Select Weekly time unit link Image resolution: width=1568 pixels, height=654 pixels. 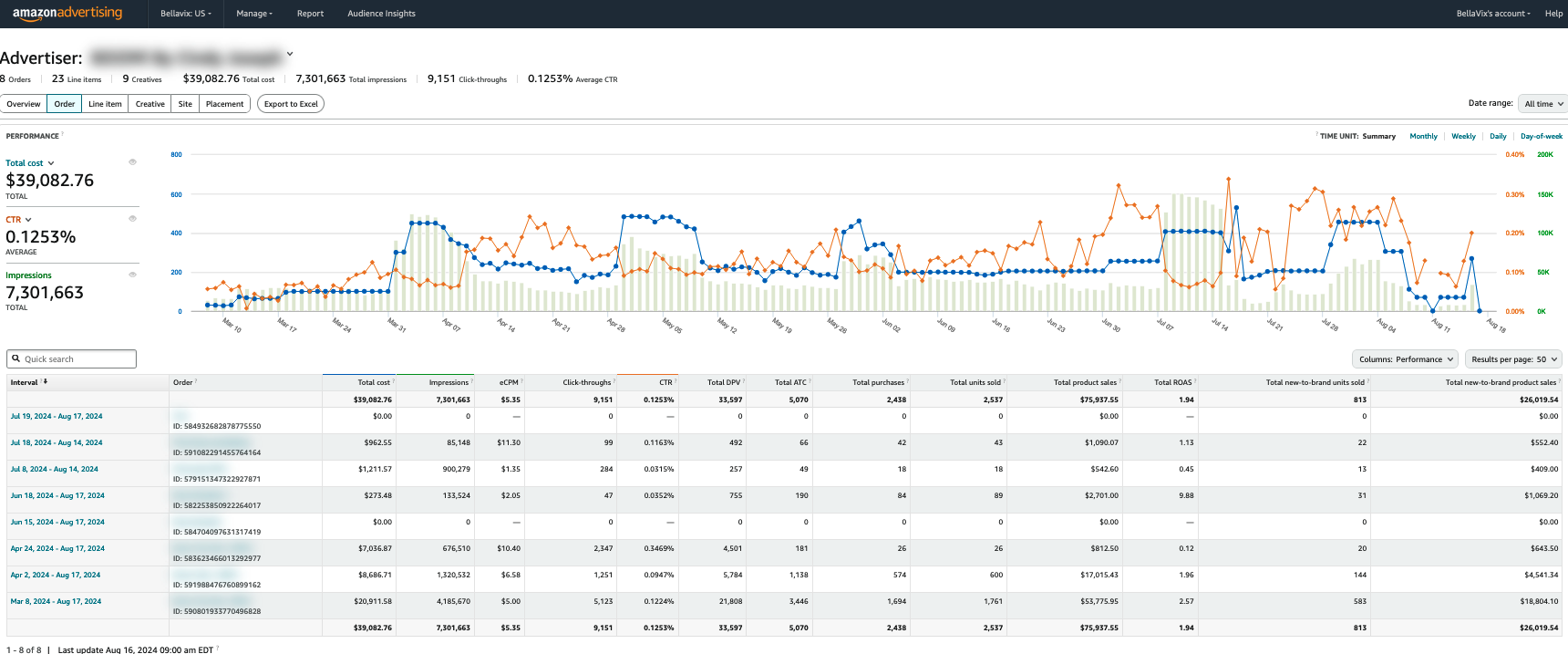(x=1463, y=136)
